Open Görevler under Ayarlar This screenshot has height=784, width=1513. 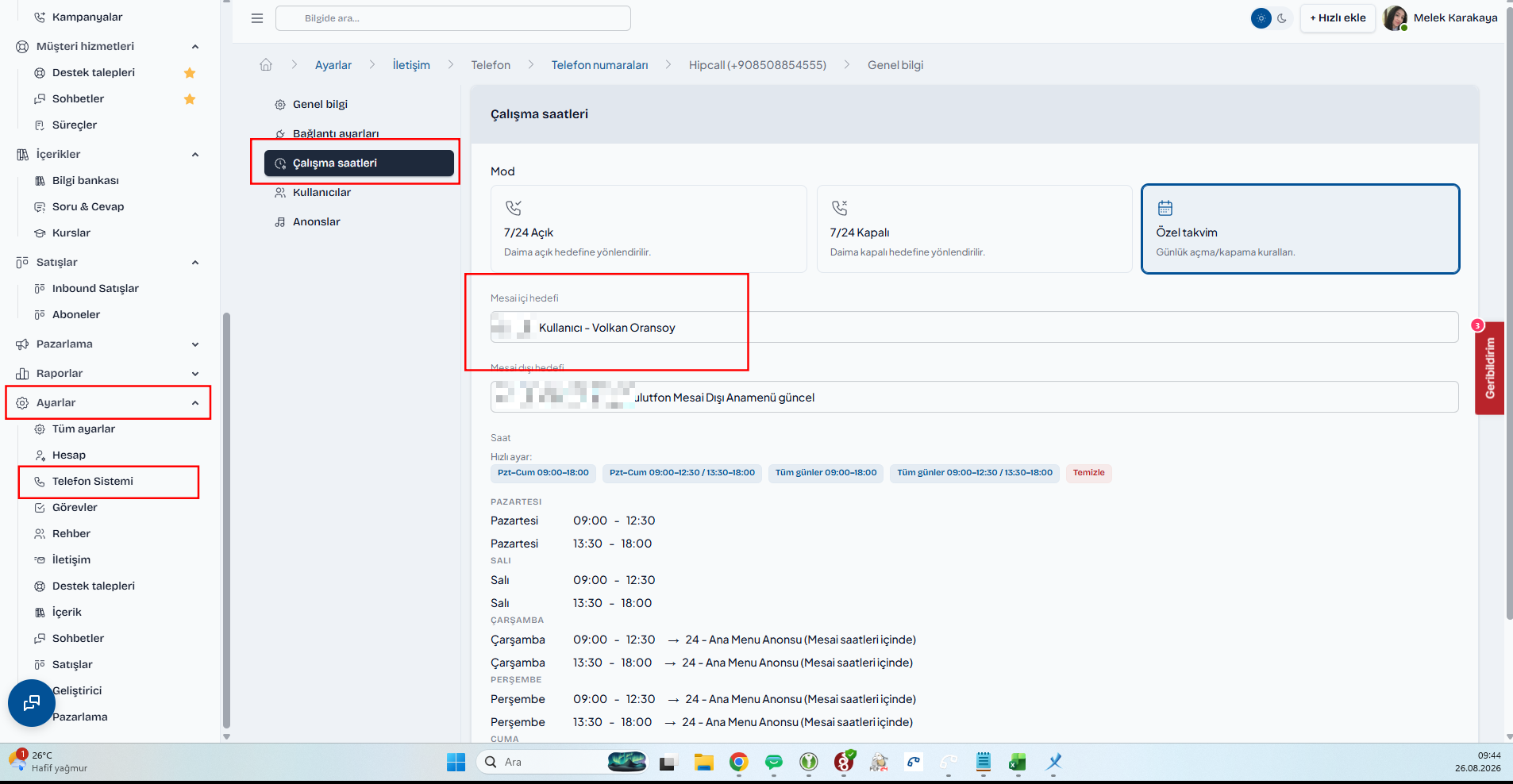pos(75,508)
